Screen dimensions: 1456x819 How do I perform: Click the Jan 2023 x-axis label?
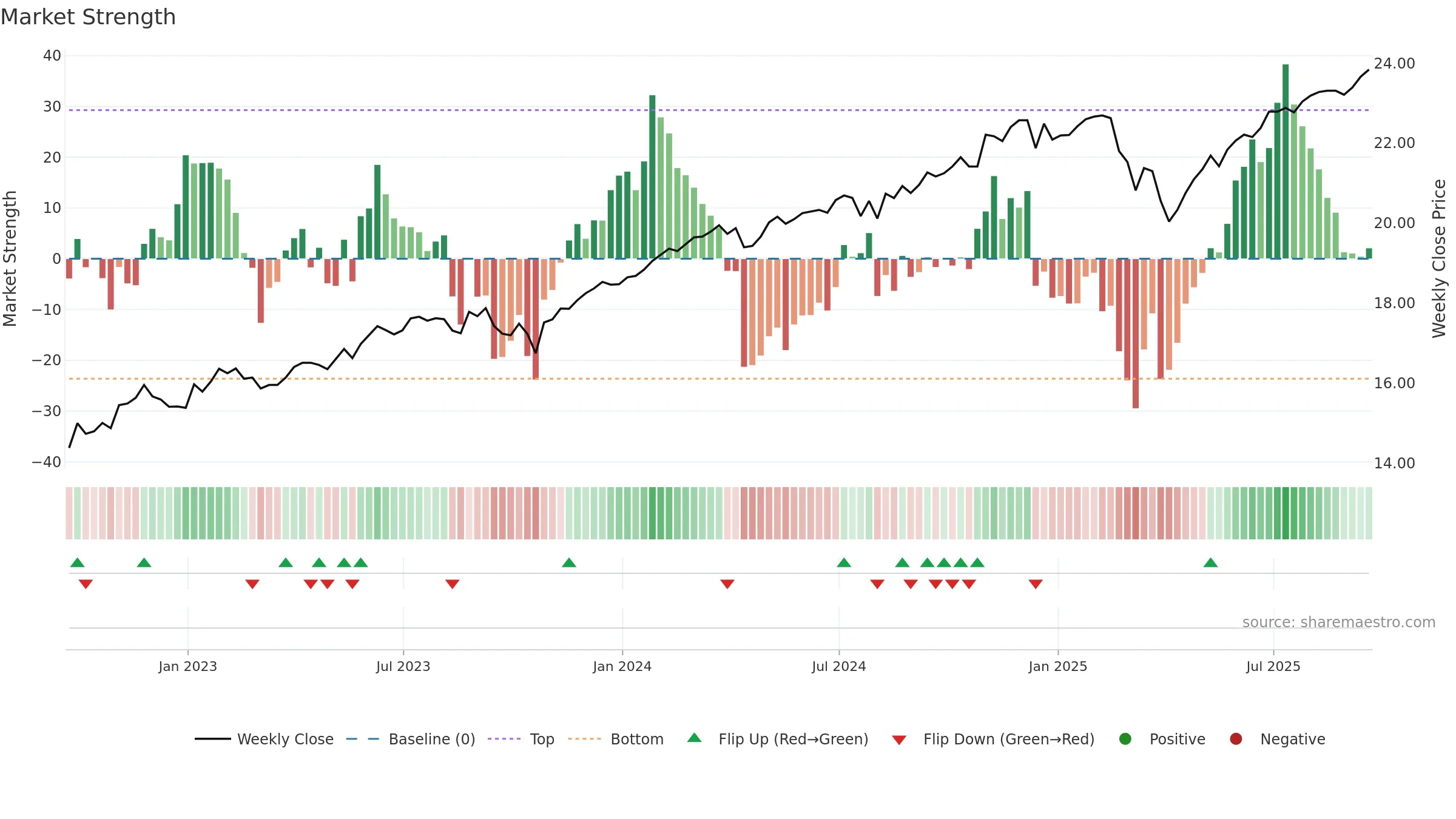coord(188,666)
